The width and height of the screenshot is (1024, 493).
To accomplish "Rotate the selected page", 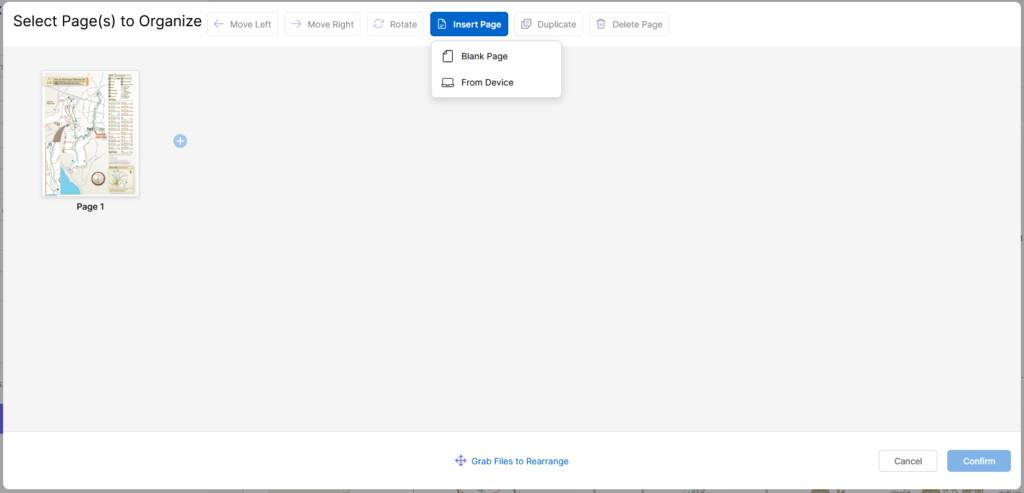I will [395, 24].
